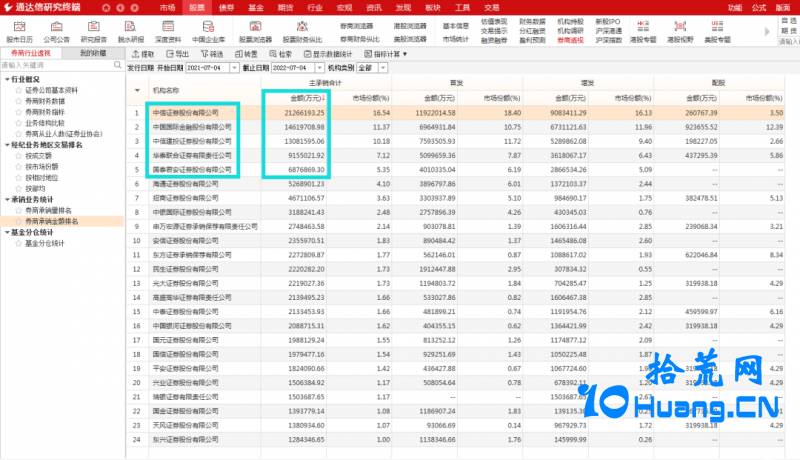Click the 筛选 filter toolbar button
Viewport: 800px width, 460px height.
[x=212, y=54]
